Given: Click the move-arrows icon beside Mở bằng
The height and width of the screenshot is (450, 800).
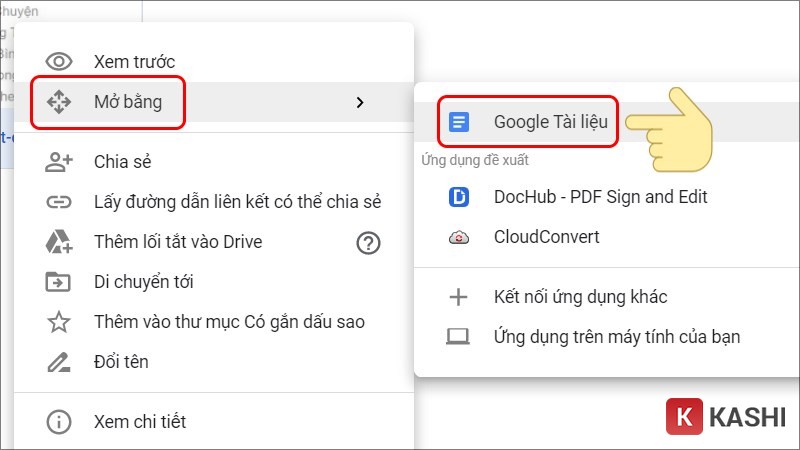Looking at the screenshot, I should point(59,102).
